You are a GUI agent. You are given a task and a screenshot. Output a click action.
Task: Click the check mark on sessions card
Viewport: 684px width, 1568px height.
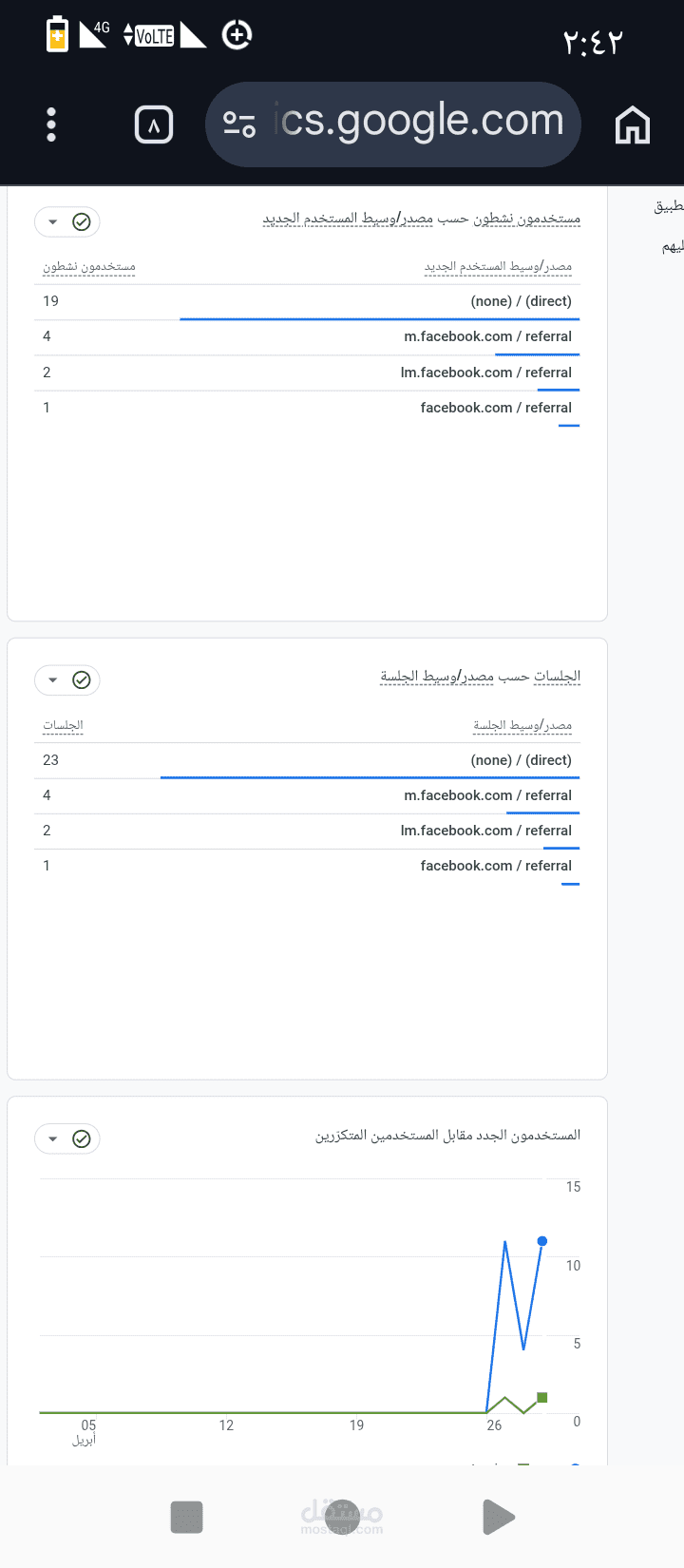tap(82, 680)
